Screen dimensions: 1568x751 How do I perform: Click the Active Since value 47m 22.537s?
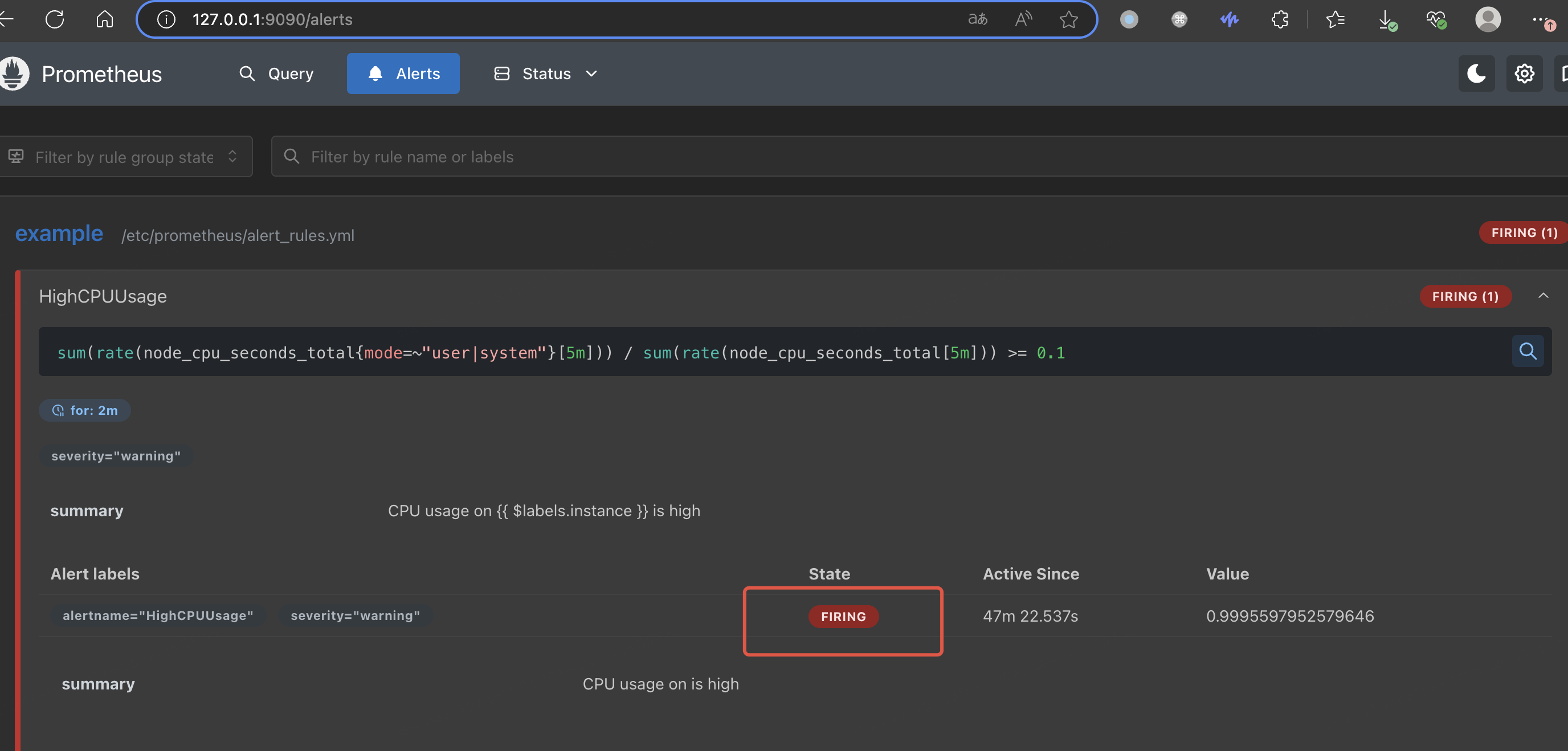(1030, 616)
